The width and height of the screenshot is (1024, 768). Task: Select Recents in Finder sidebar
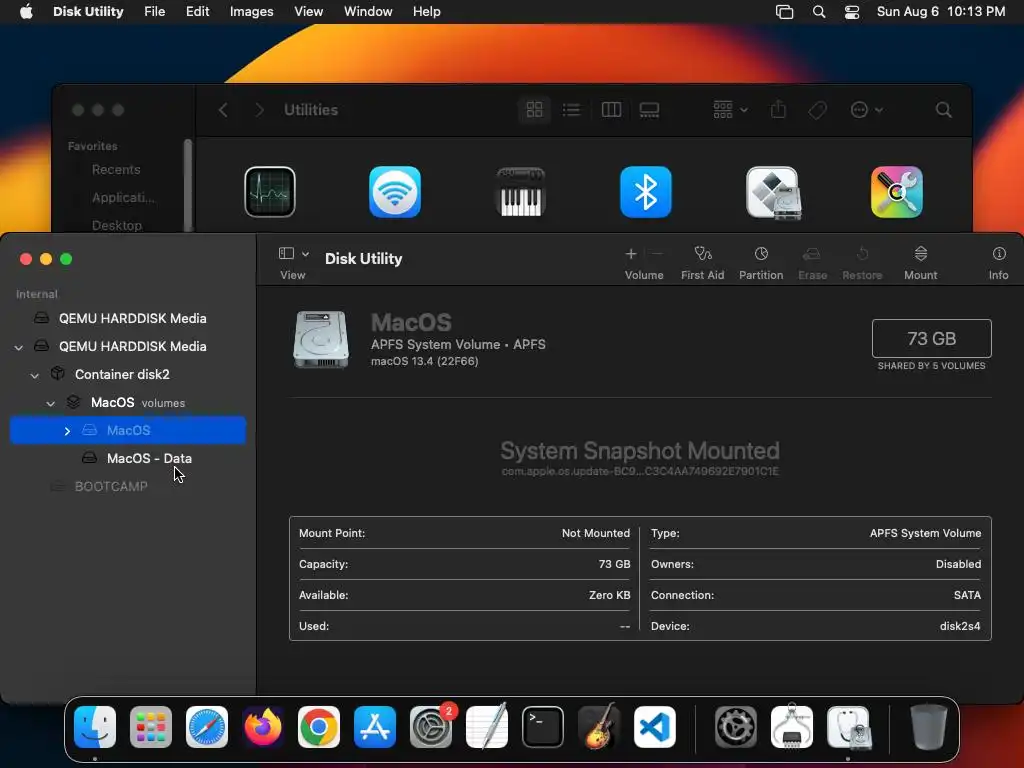coord(116,170)
